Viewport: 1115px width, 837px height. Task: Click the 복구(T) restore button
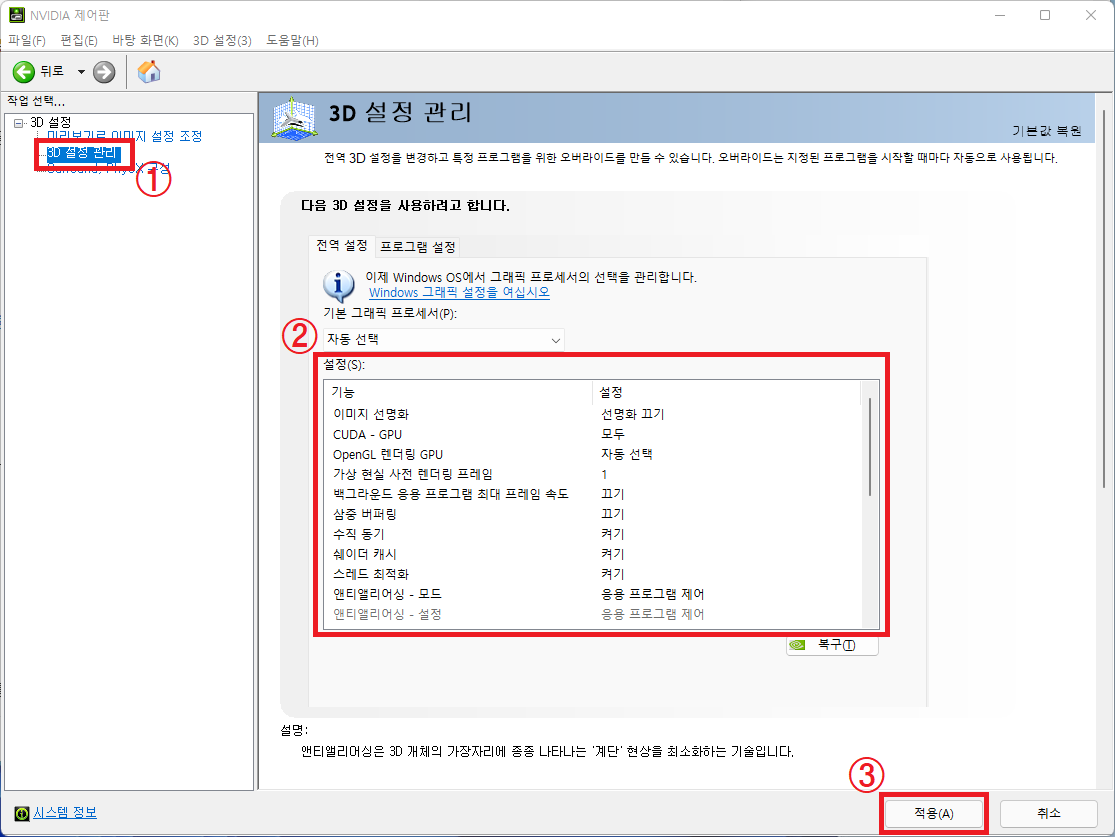click(832, 644)
